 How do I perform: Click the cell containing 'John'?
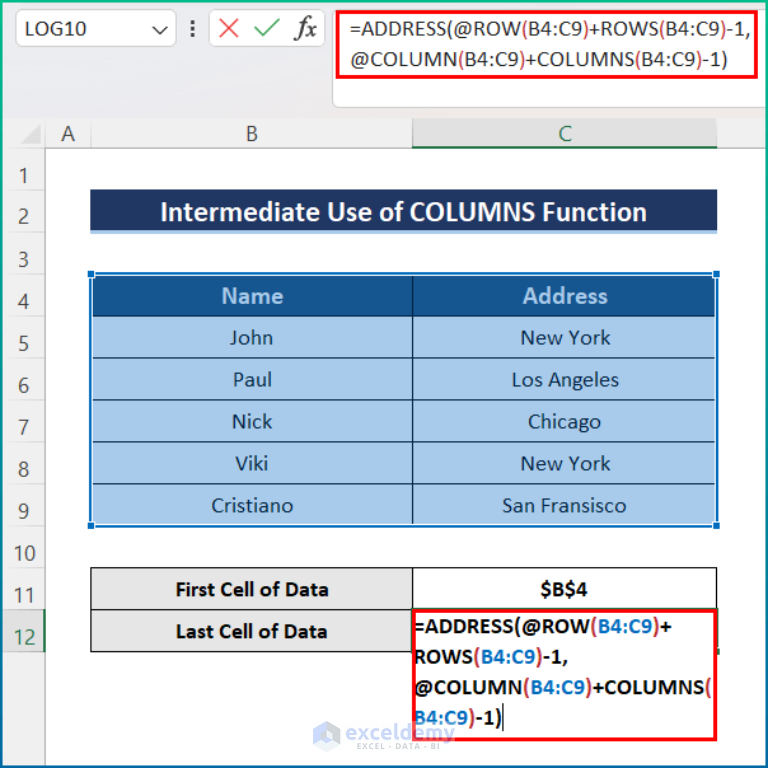point(252,337)
